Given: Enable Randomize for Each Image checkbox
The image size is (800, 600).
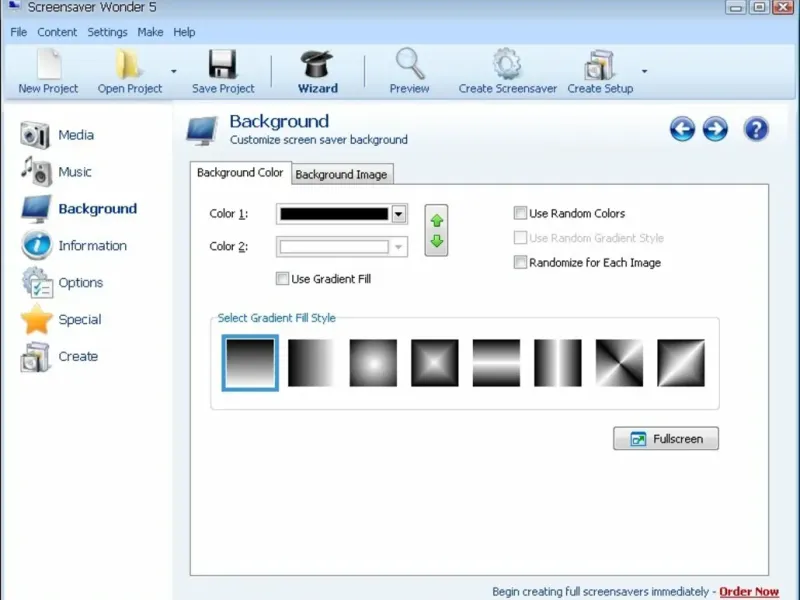Looking at the screenshot, I should (520, 262).
